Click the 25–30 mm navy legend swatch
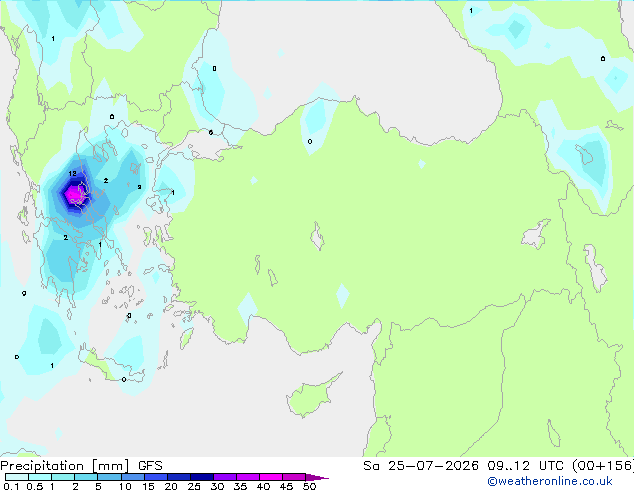 click(202, 477)
